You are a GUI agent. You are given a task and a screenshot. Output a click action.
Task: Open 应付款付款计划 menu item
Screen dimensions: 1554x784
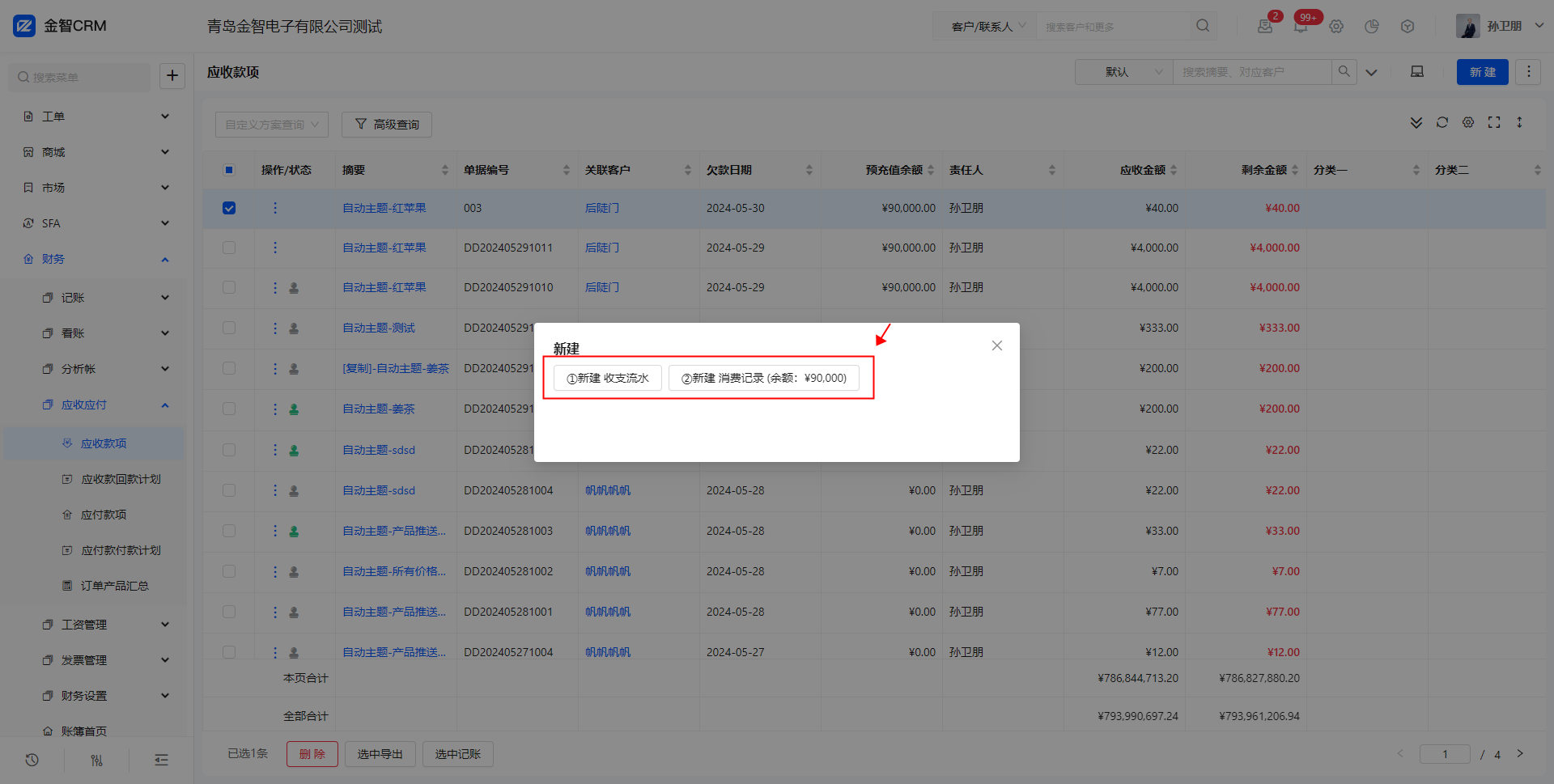[121, 550]
